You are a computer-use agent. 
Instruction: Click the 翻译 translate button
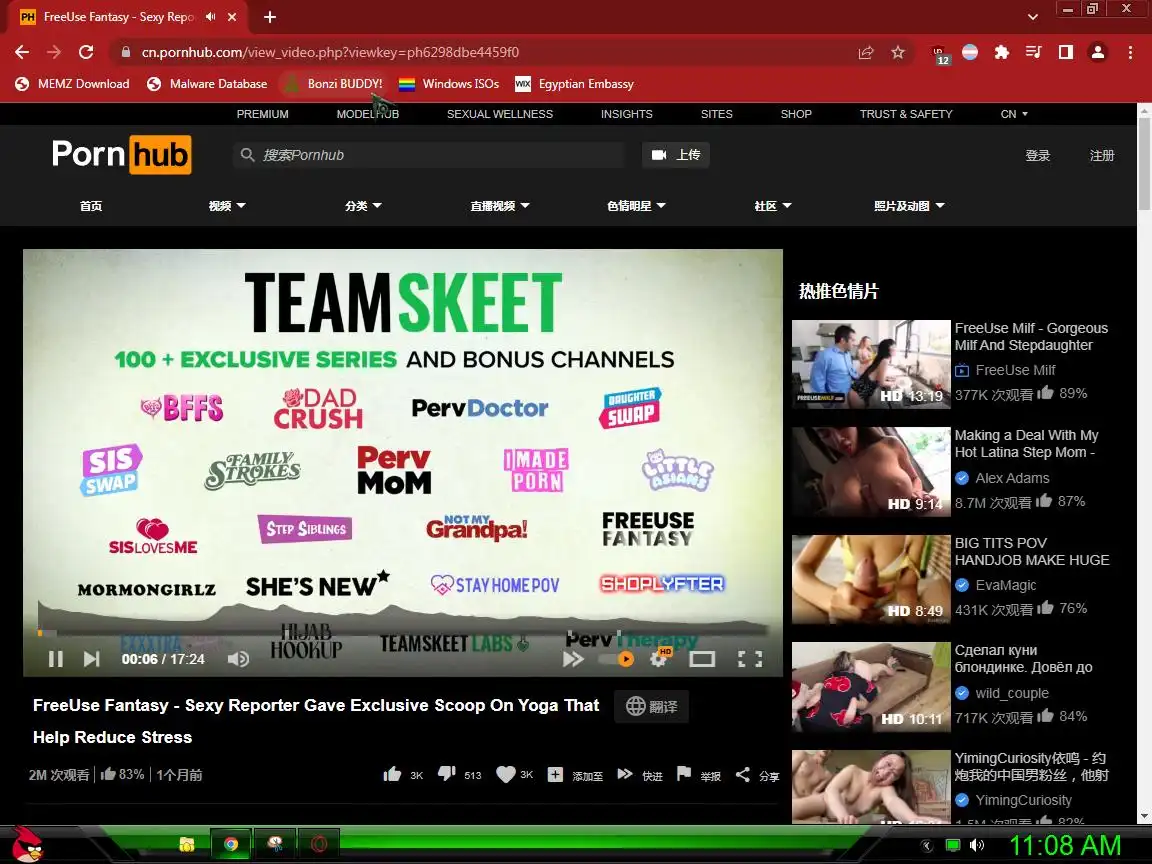point(652,706)
